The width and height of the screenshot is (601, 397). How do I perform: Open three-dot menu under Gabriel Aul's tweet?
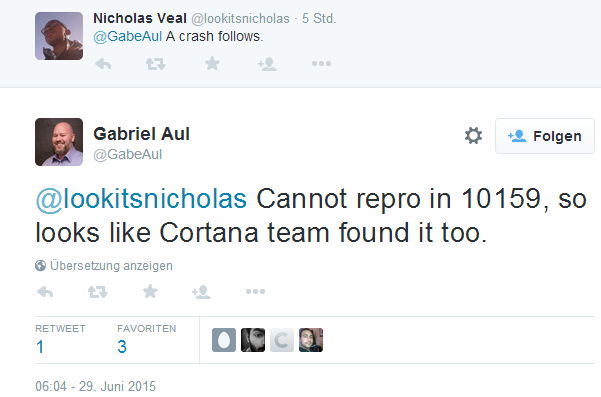click(255, 292)
